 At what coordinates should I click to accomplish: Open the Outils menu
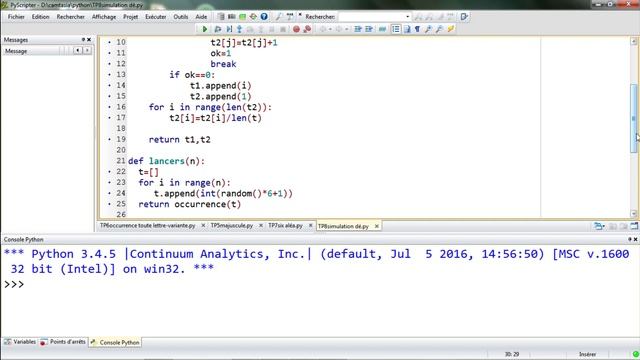tap(180, 17)
